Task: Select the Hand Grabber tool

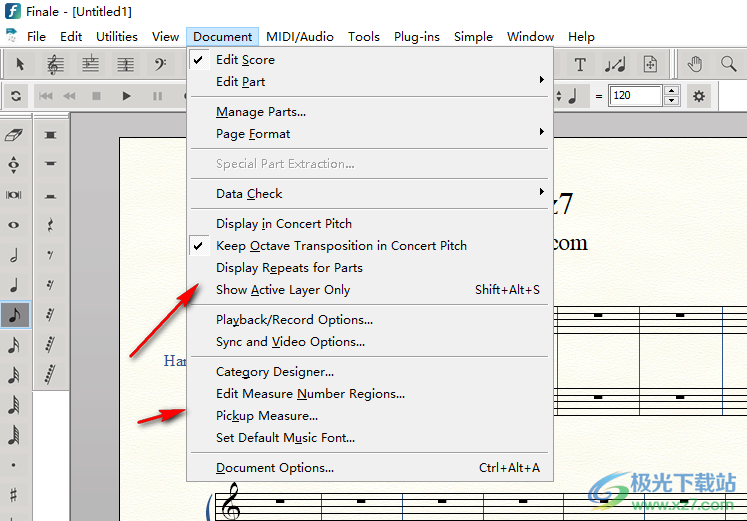Action: [695, 65]
